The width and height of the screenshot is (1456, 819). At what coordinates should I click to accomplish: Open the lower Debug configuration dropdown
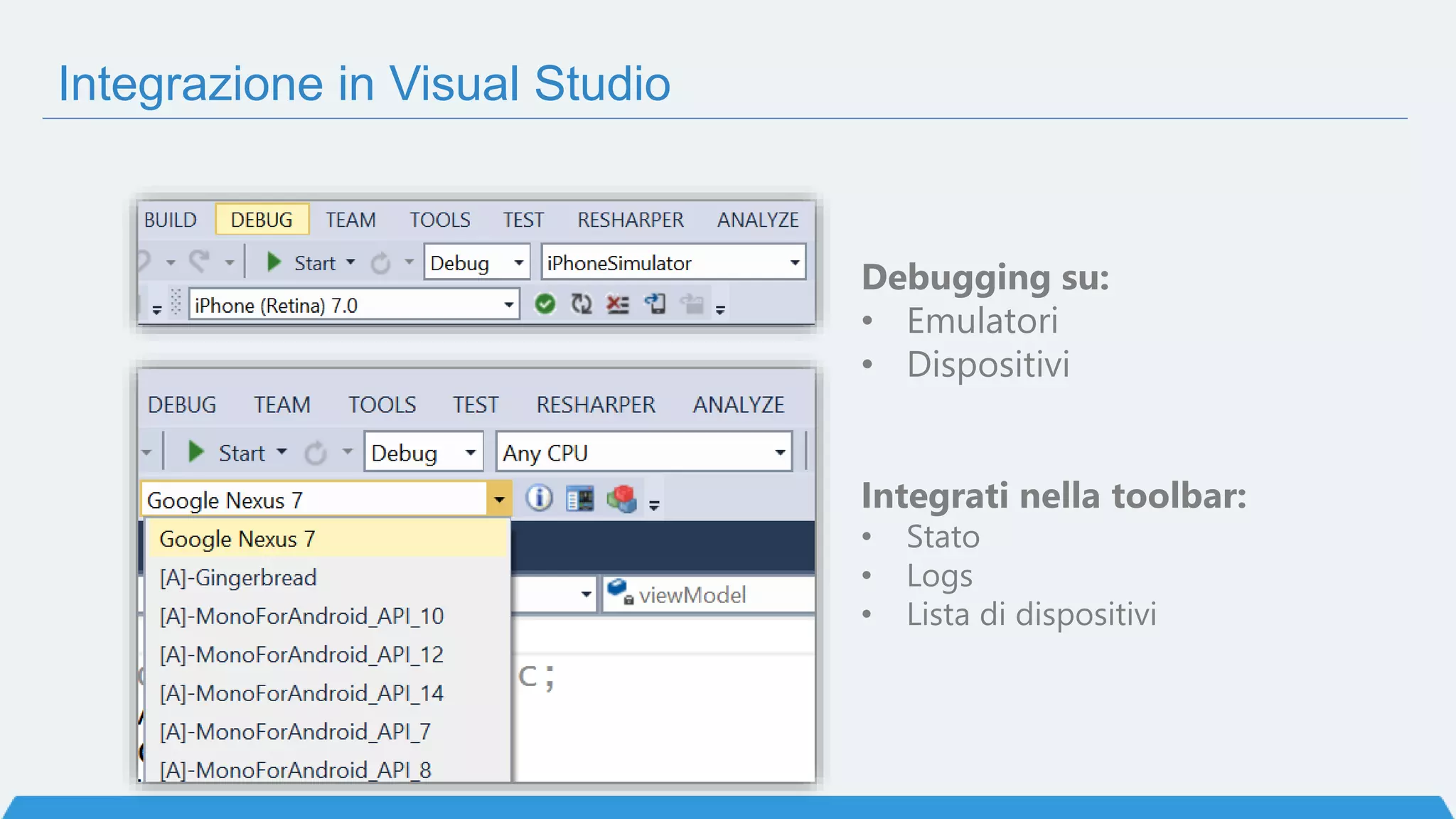point(424,451)
